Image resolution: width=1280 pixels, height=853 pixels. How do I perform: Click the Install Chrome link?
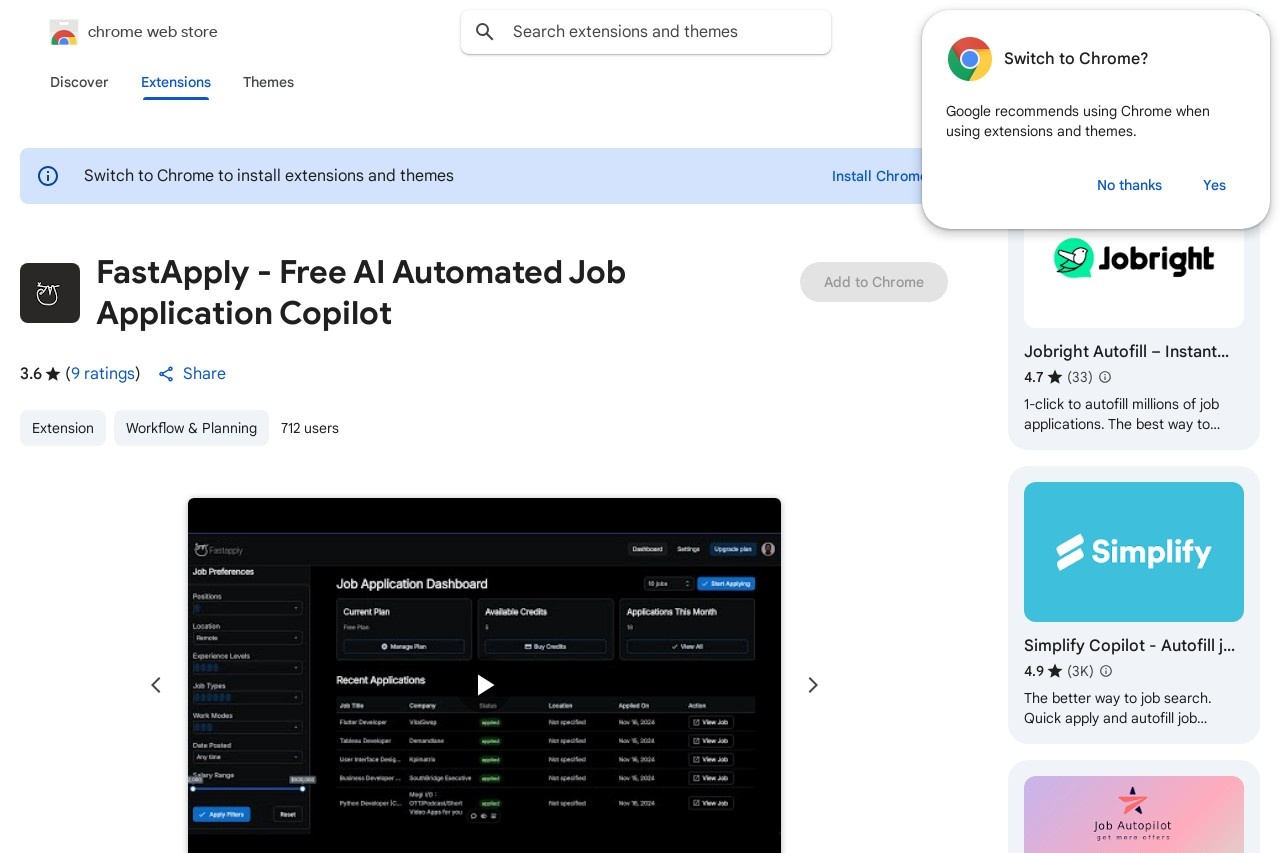pyautogui.click(x=877, y=176)
